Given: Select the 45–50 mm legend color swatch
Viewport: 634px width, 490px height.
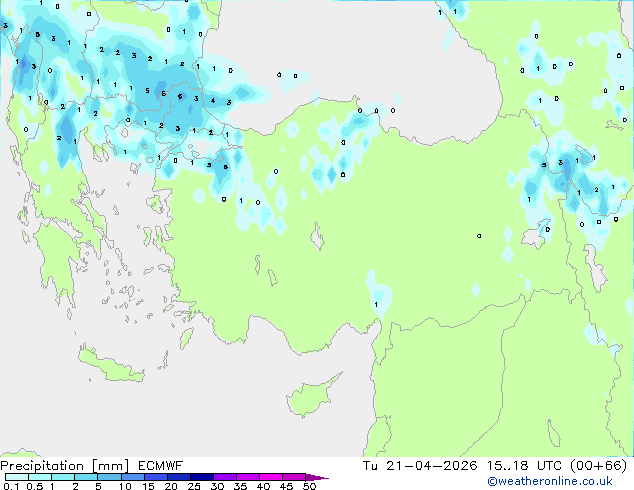Looking at the screenshot, I should [x=294, y=477].
